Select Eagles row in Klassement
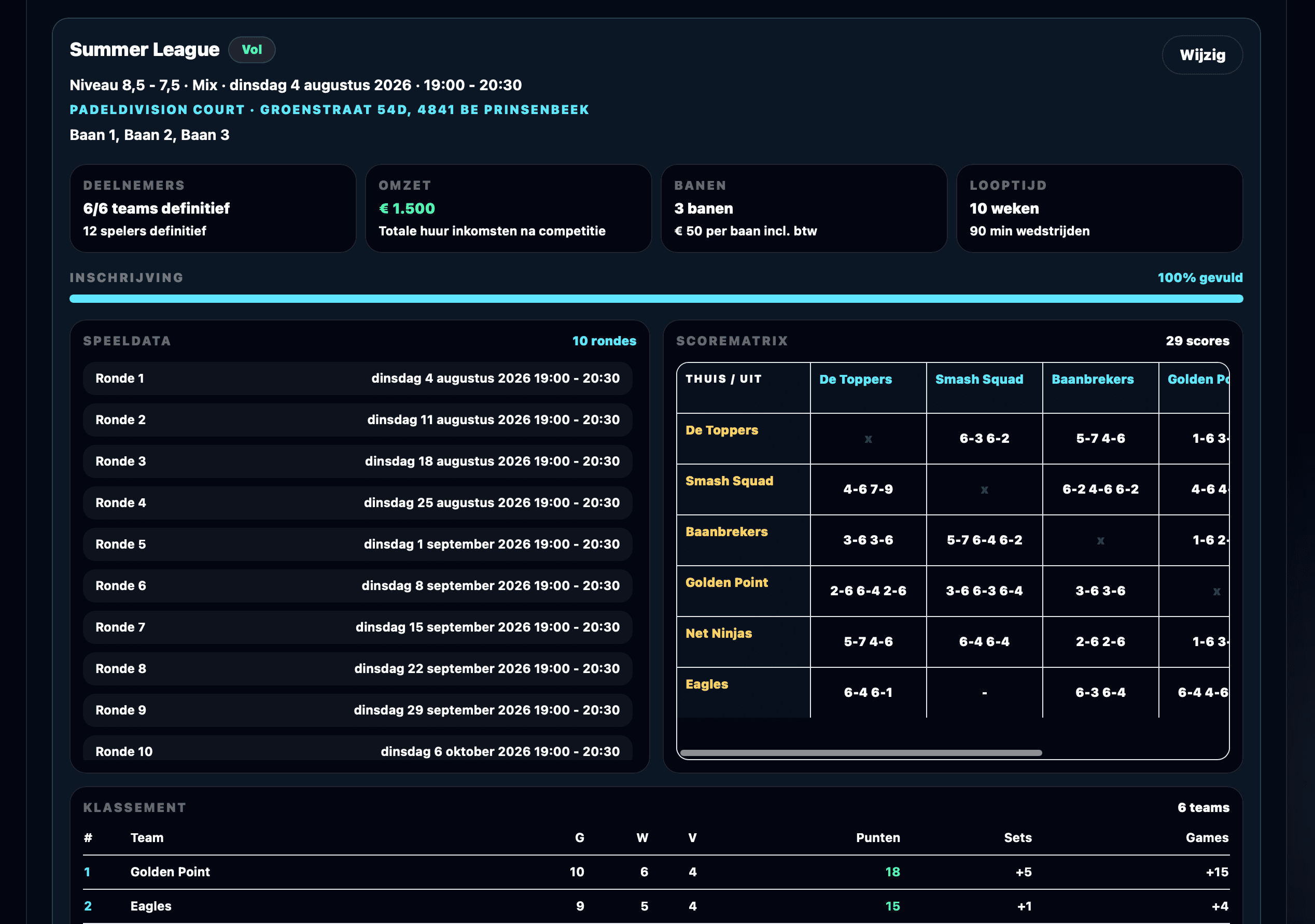 (656, 906)
